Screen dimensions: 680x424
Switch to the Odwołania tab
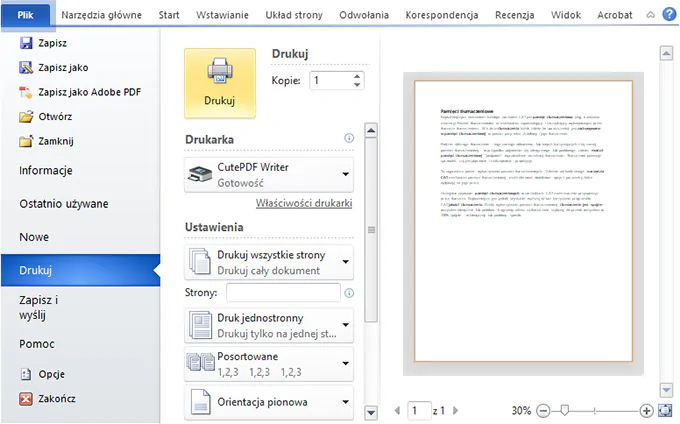pos(364,15)
